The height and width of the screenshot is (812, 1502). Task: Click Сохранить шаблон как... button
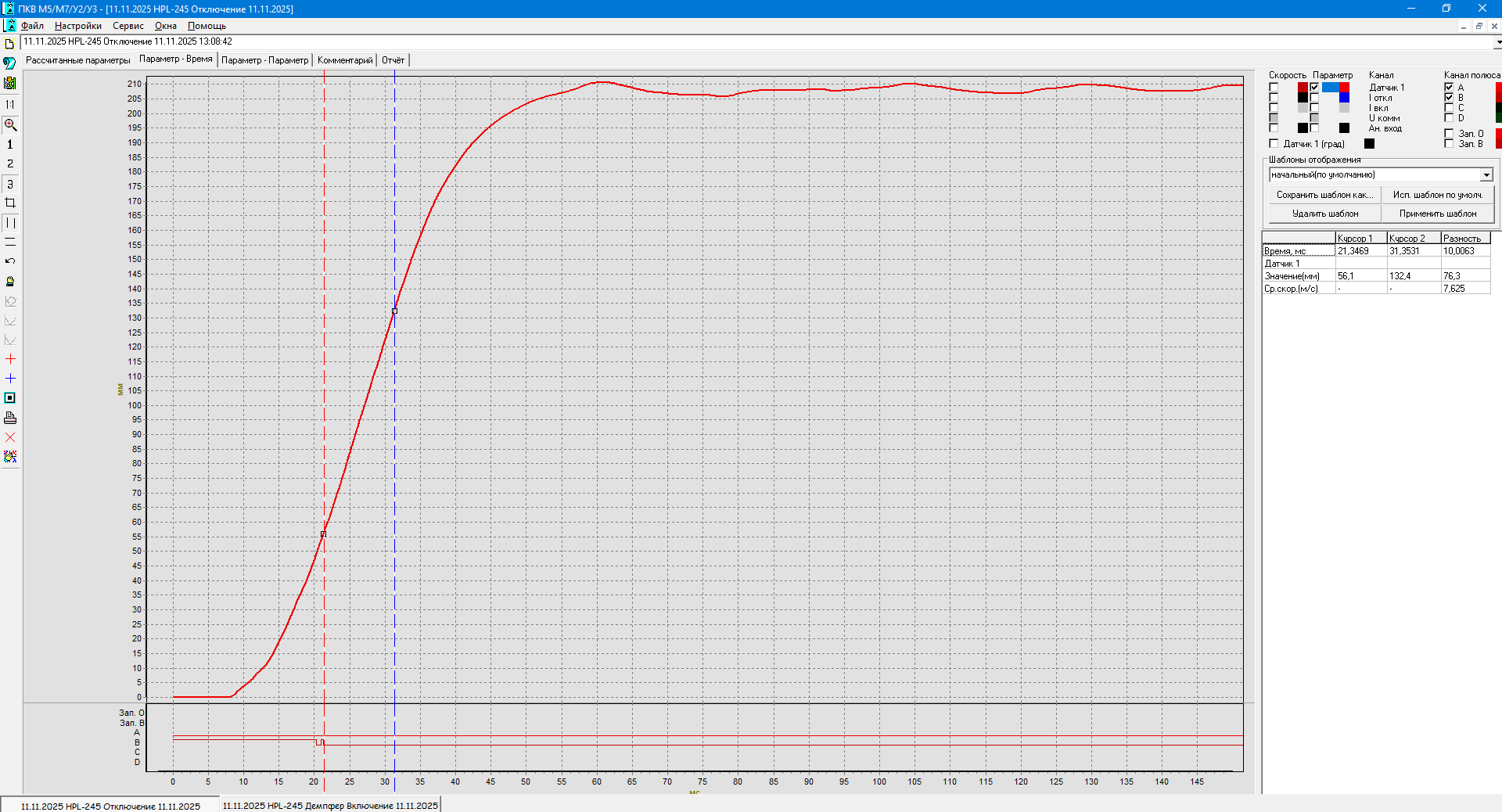click(x=1324, y=195)
